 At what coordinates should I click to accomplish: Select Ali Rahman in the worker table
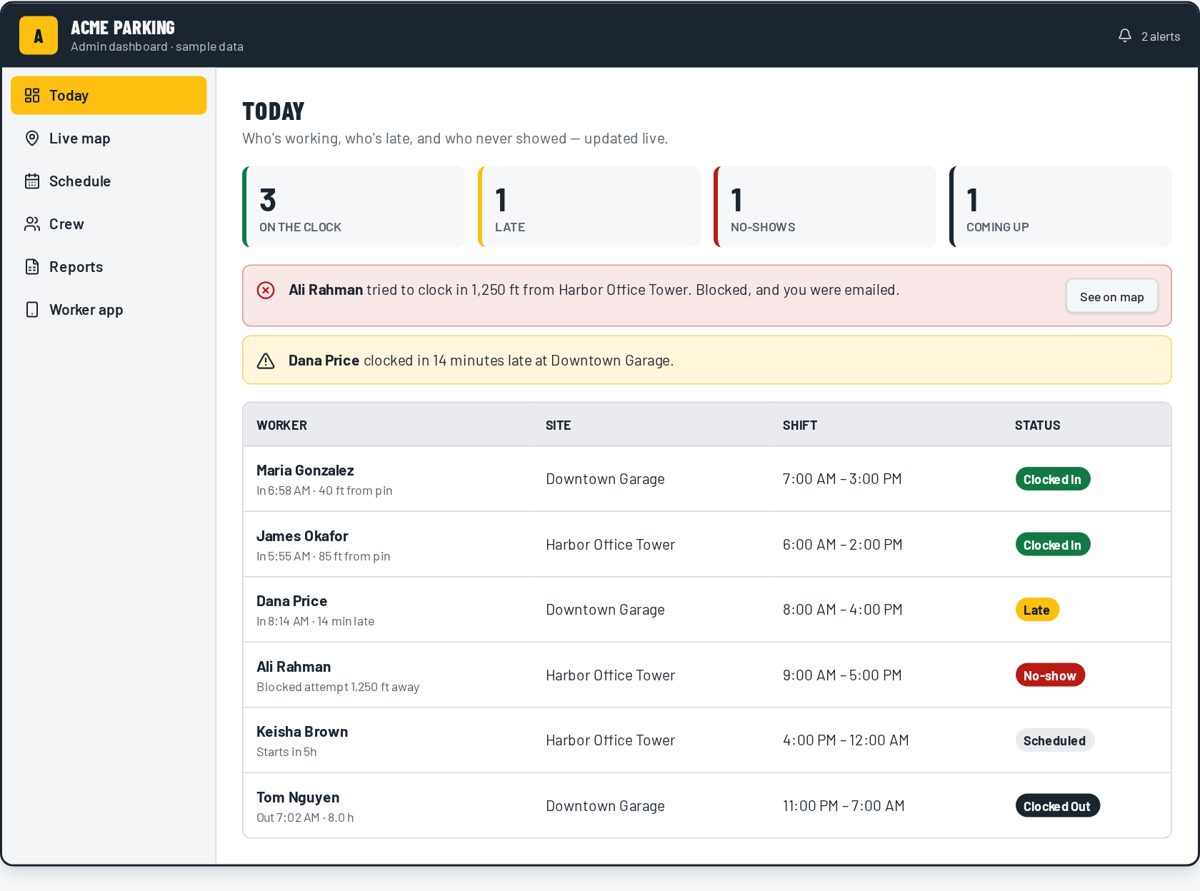tap(294, 667)
